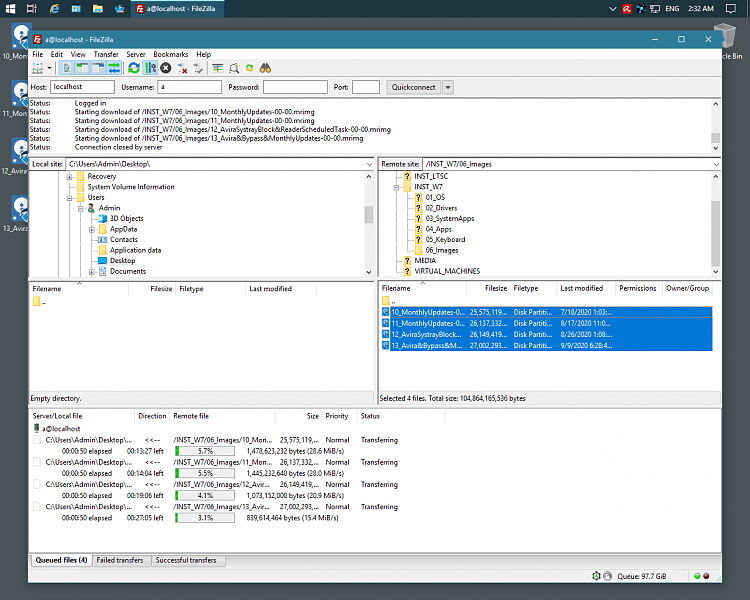Select remote file 12_AviraSystrayBlock

pos(547,334)
